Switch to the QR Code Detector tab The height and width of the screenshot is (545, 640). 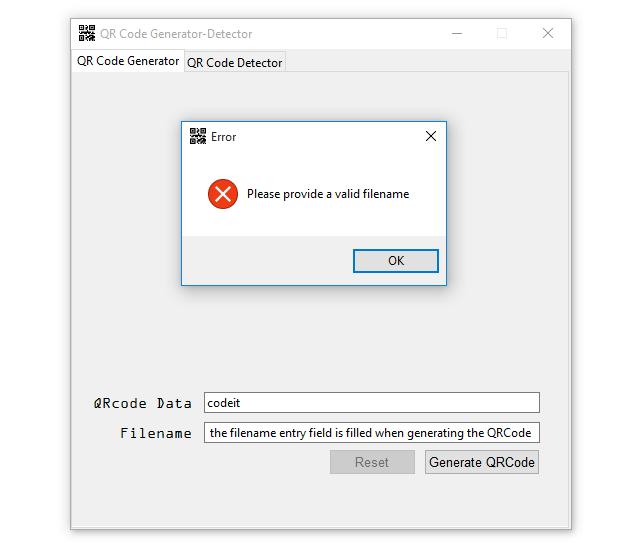click(x=235, y=62)
